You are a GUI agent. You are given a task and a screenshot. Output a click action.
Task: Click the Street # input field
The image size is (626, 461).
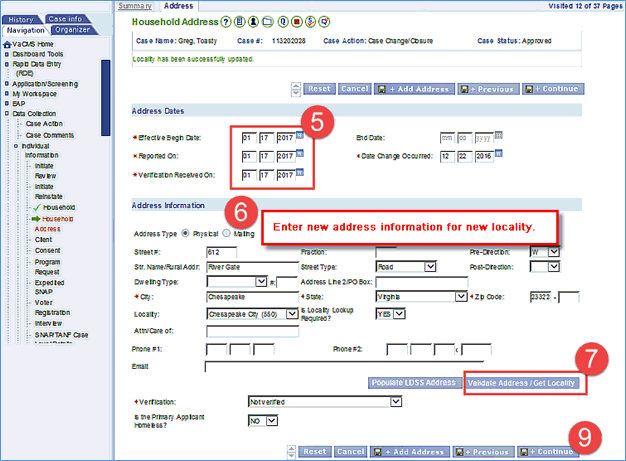click(222, 252)
